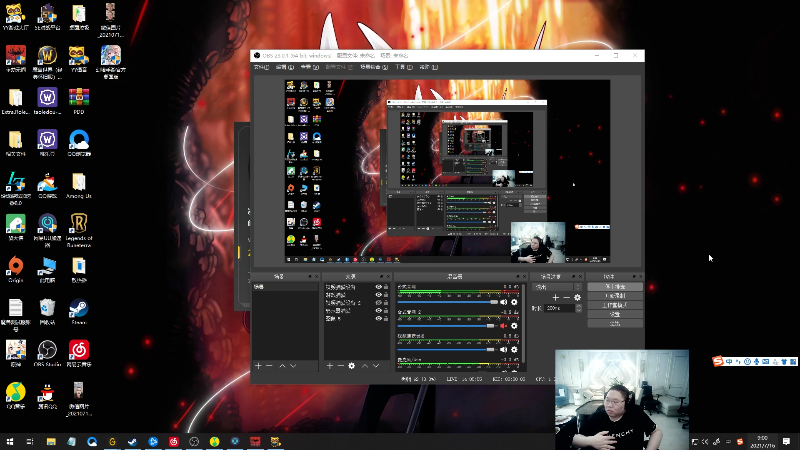Open OBS Studio desktop shortcut

pos(47,354)
